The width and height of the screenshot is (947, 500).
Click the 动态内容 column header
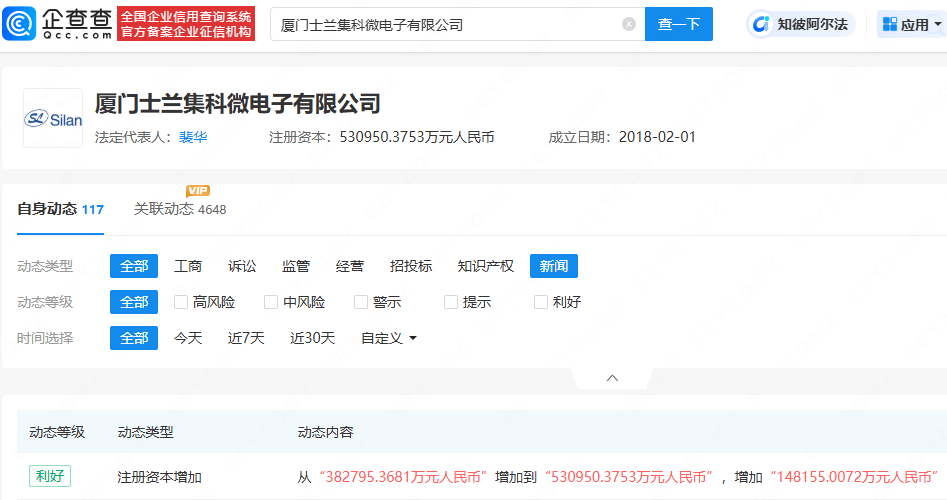point(326,432)
